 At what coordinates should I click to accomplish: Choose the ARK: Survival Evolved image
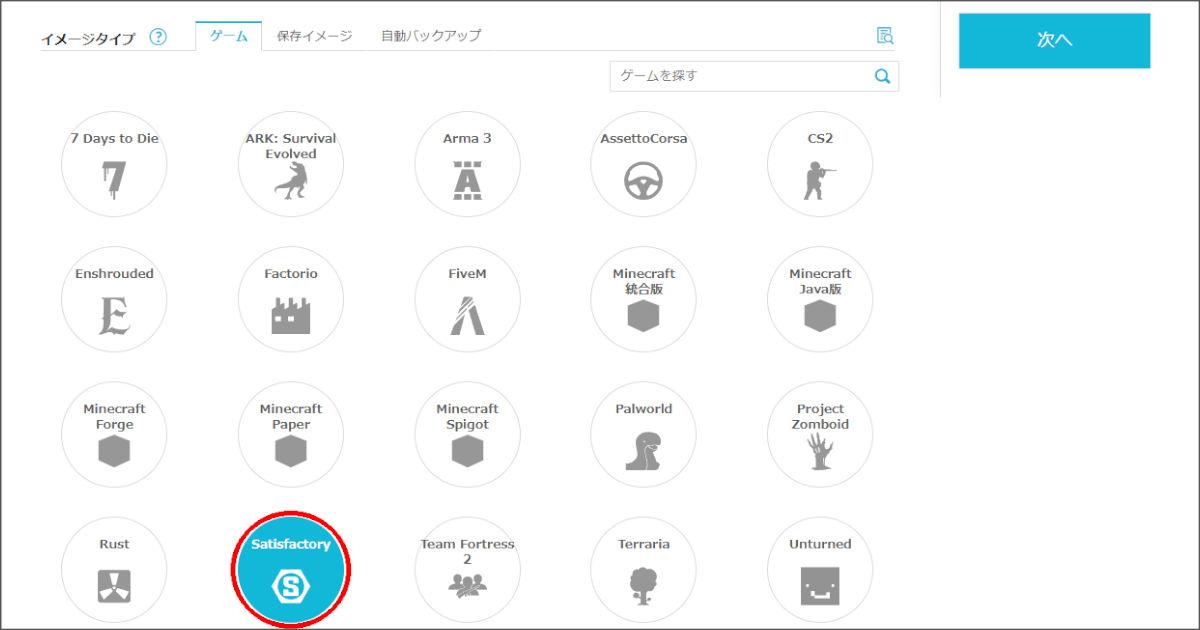(x=291, y=164)
